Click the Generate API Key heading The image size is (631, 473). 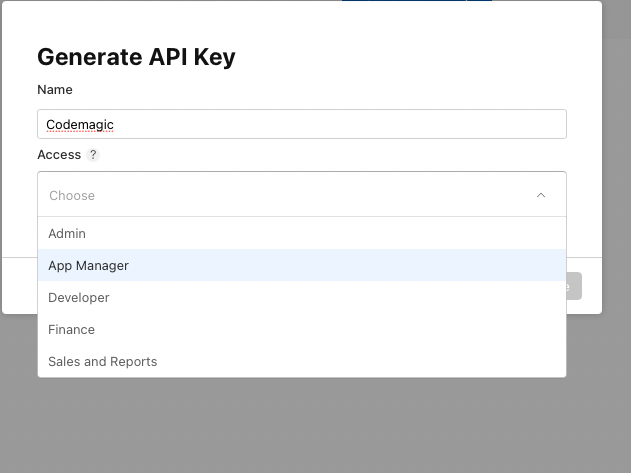click(136, 57)
